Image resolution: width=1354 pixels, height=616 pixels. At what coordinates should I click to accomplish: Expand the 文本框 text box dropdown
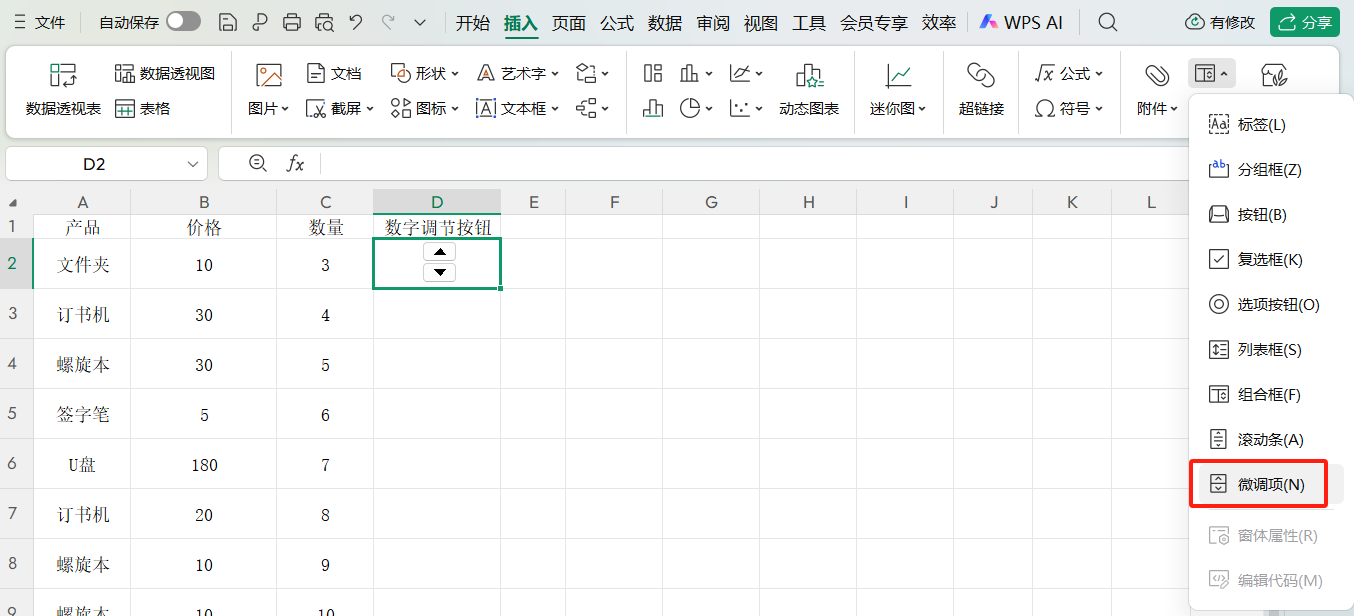click(x=554, y=108)
